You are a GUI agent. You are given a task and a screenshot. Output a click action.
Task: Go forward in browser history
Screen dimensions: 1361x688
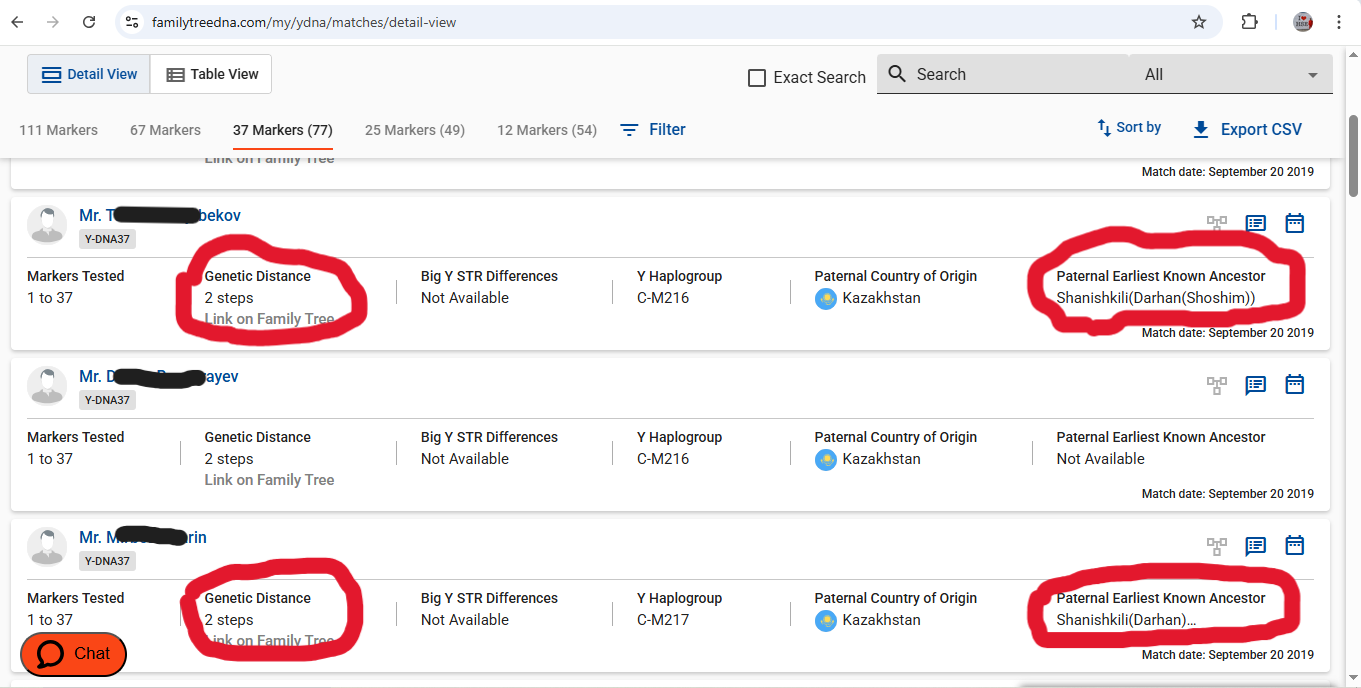coord(53,22)
